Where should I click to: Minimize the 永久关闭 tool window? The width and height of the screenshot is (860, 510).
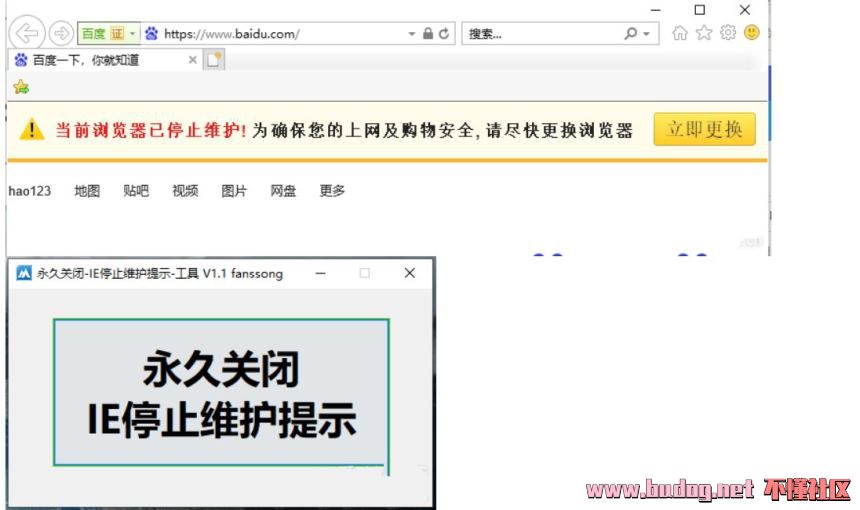point(321,273)
